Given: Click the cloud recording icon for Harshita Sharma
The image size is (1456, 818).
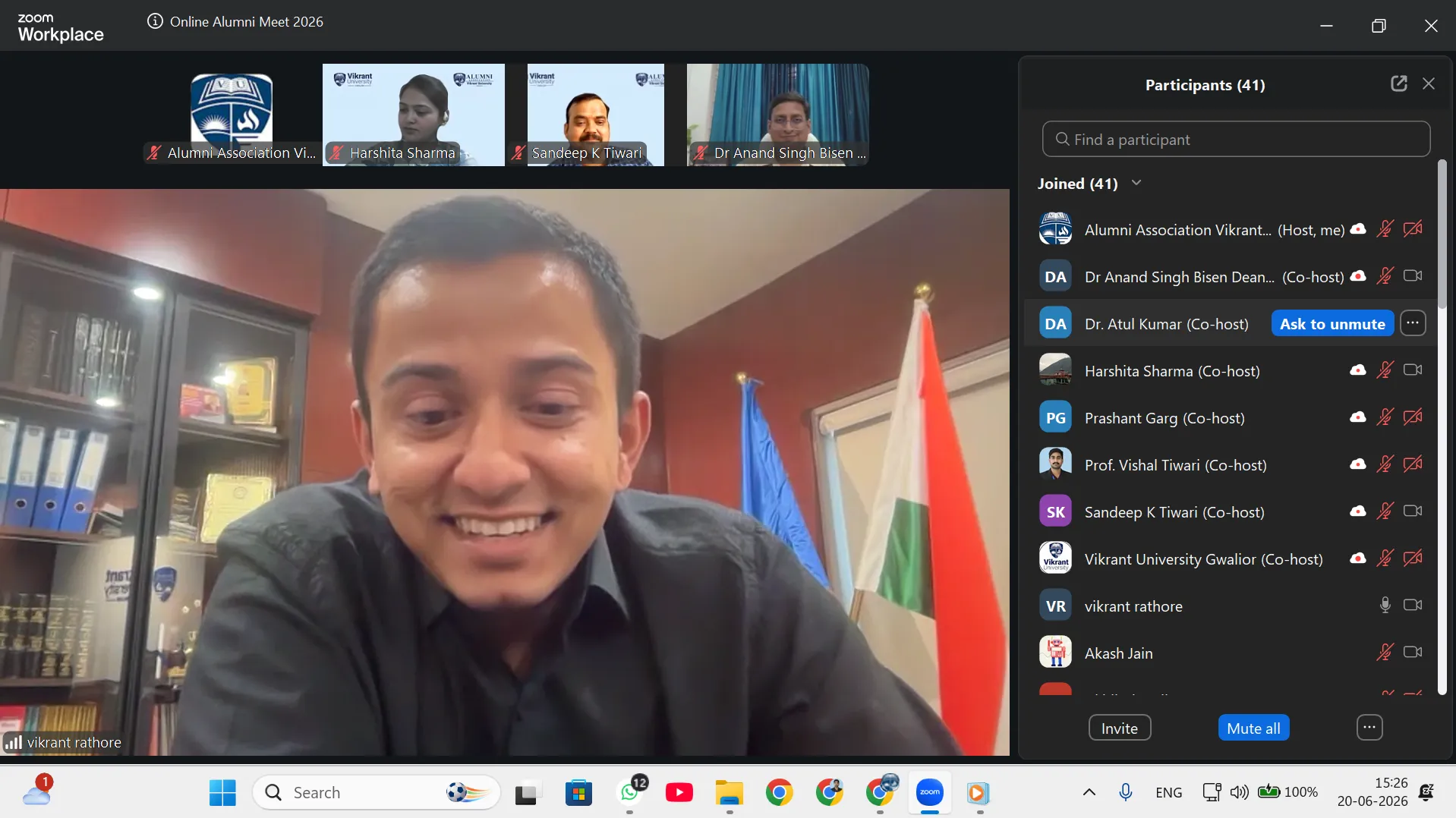Looking at the screenshot, I should (1358, 370).
